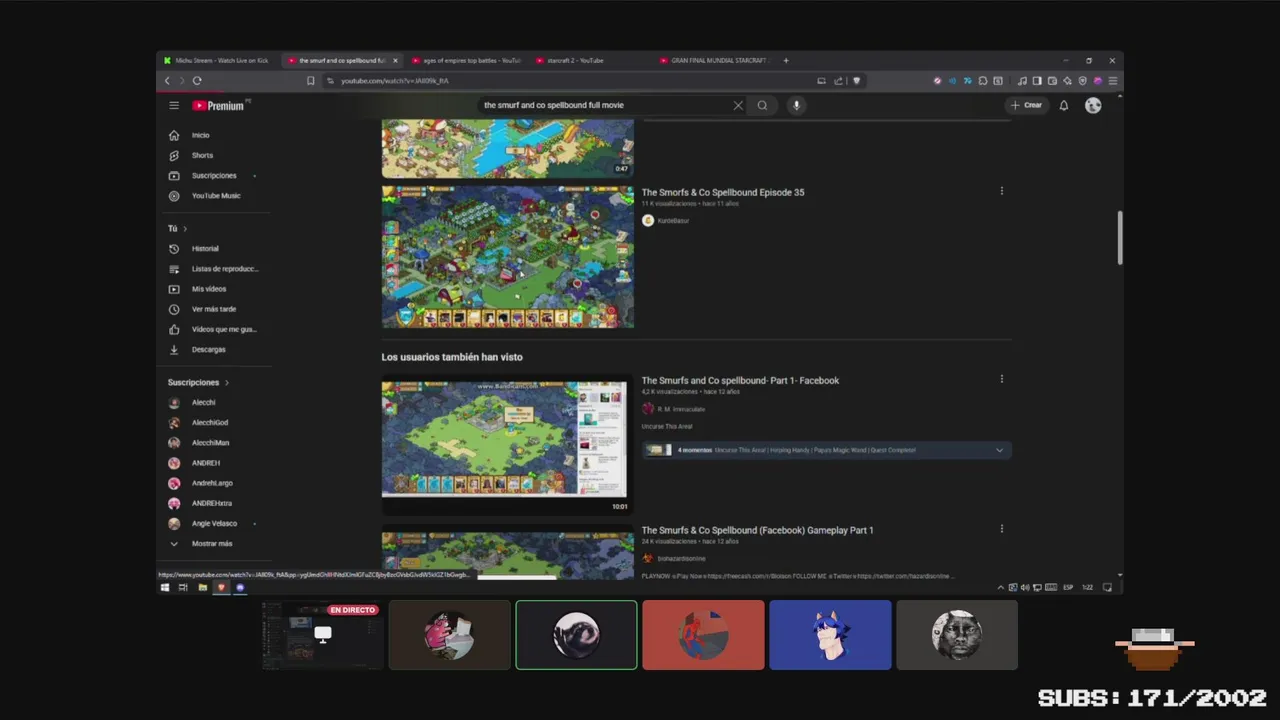
Task: Open the notifications bell
Action: pyautogui.click(x=1064, y=105)
